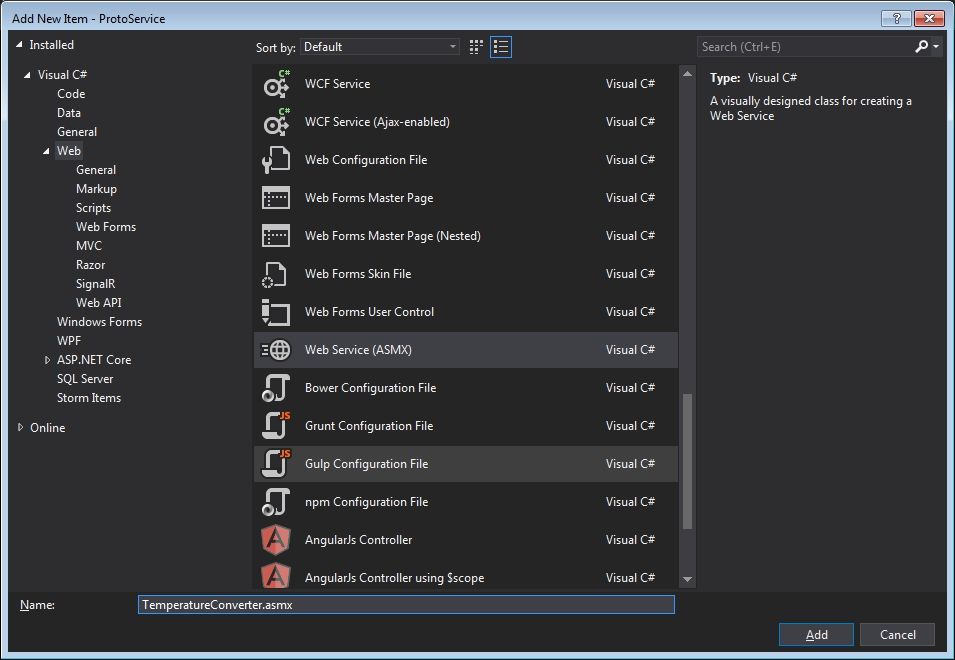Select Data category in the tree
The width and height of the screenshot is (955, 660).
(x=69, y=113)
